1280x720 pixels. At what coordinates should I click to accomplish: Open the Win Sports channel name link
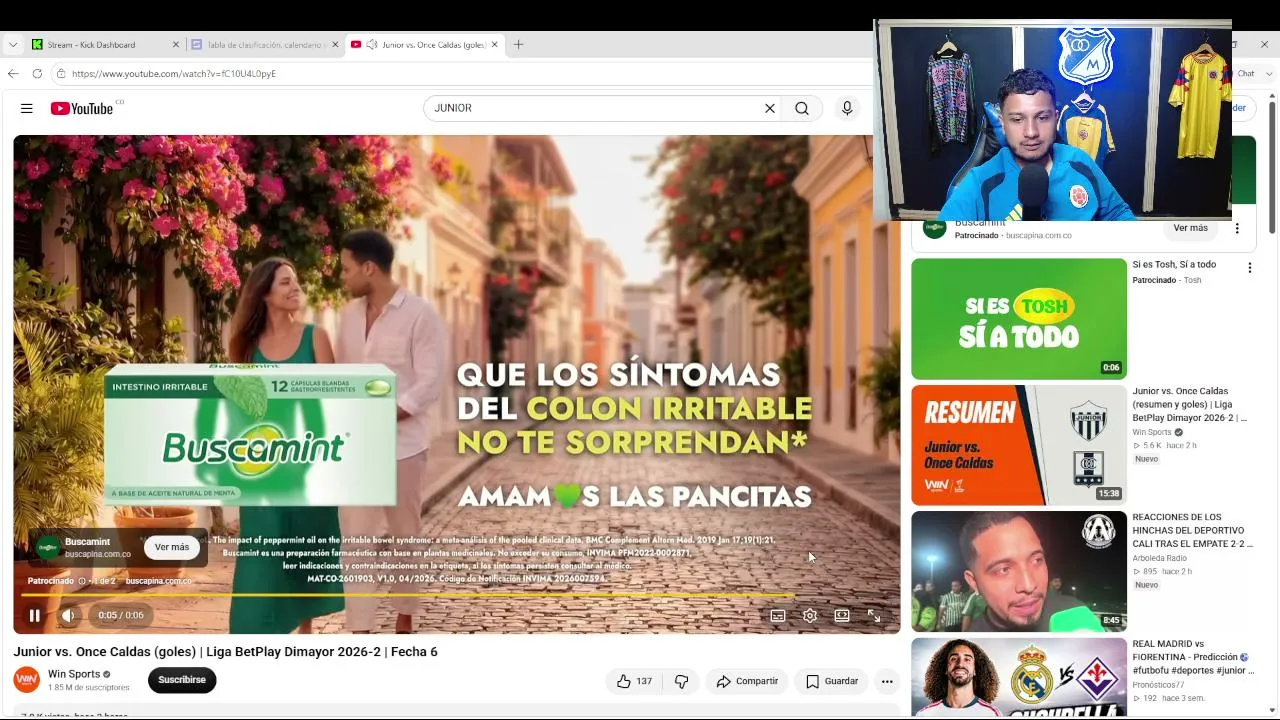tap(74, 674)
